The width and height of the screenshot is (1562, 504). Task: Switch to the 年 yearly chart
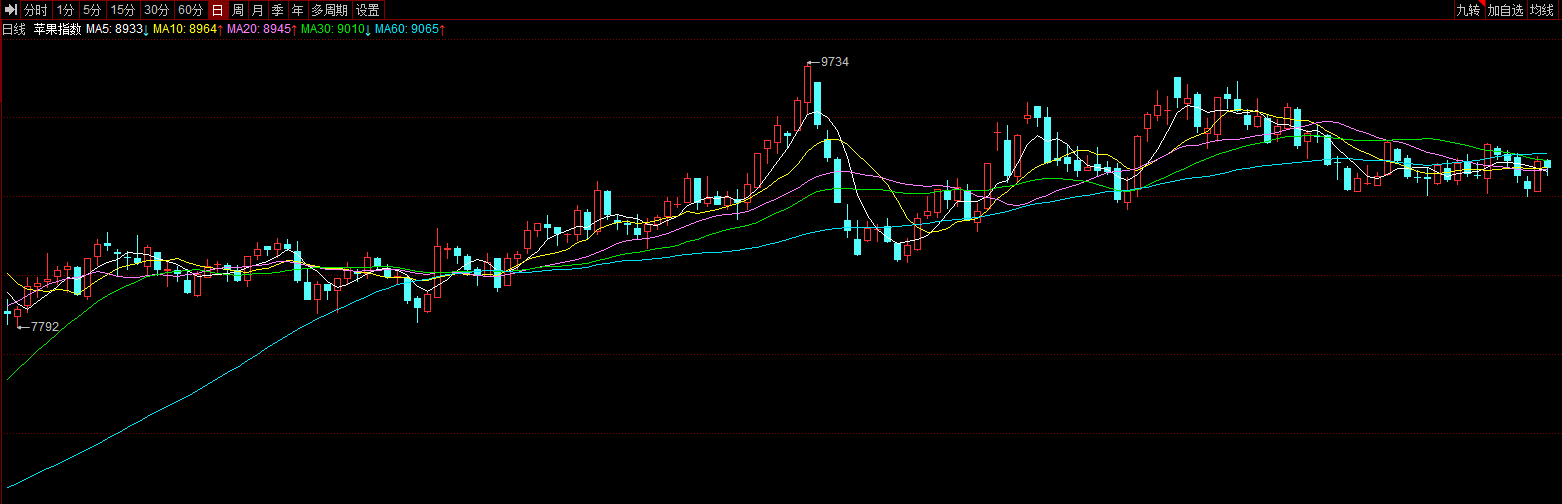click(x=298, y=10)
